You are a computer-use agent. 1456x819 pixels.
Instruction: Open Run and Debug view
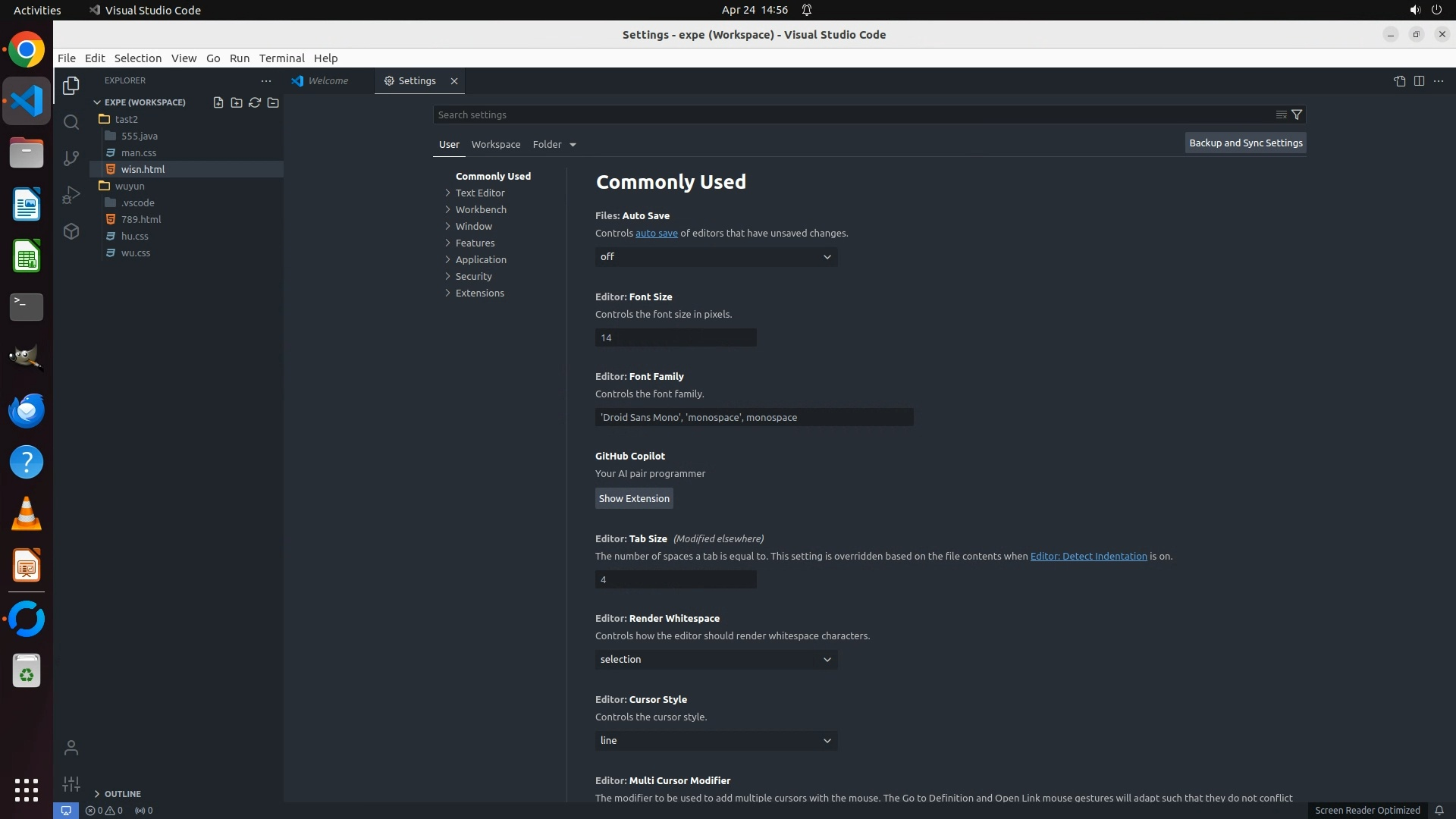point(71,195)
